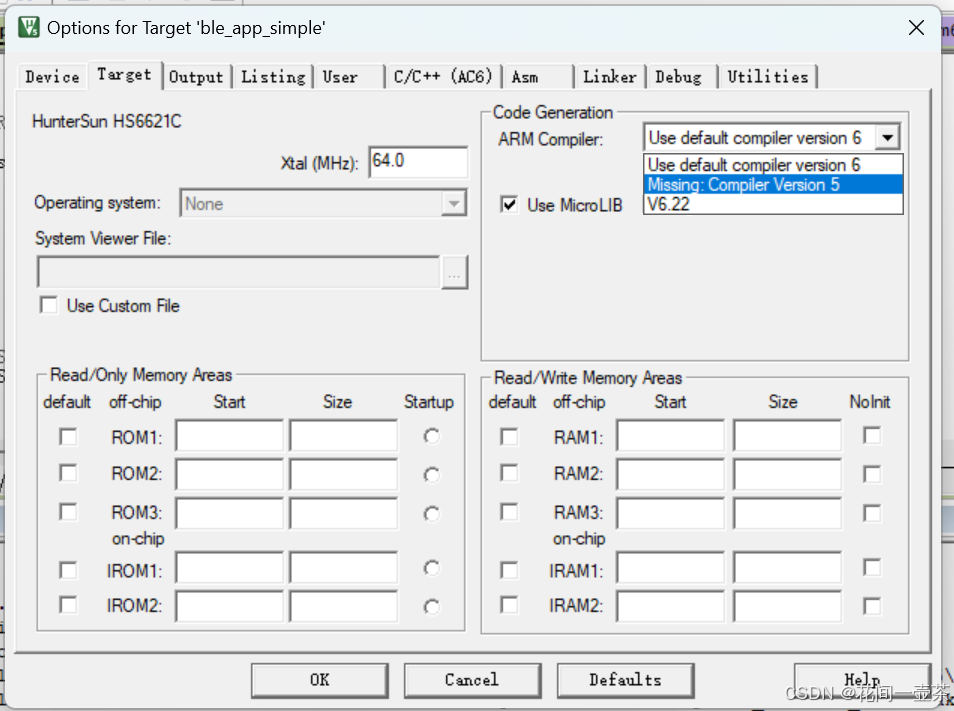Select the ROM3 Startup radio button
The height and width of the screenshot is (711, 954).
click(431, 515)
